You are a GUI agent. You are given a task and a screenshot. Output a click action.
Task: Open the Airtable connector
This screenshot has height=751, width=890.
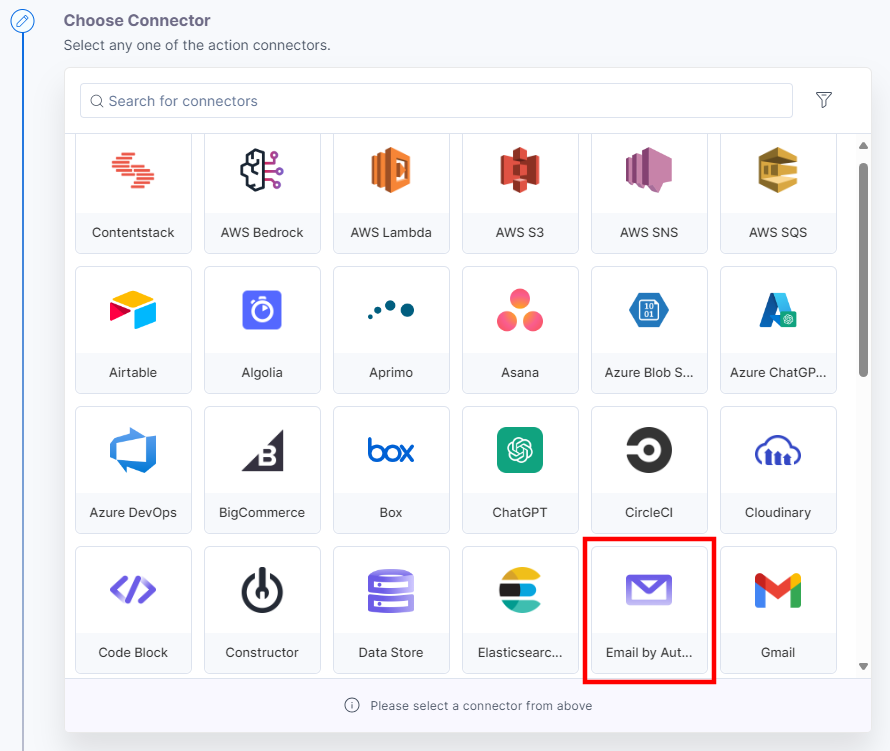click(x=133, y=330)
